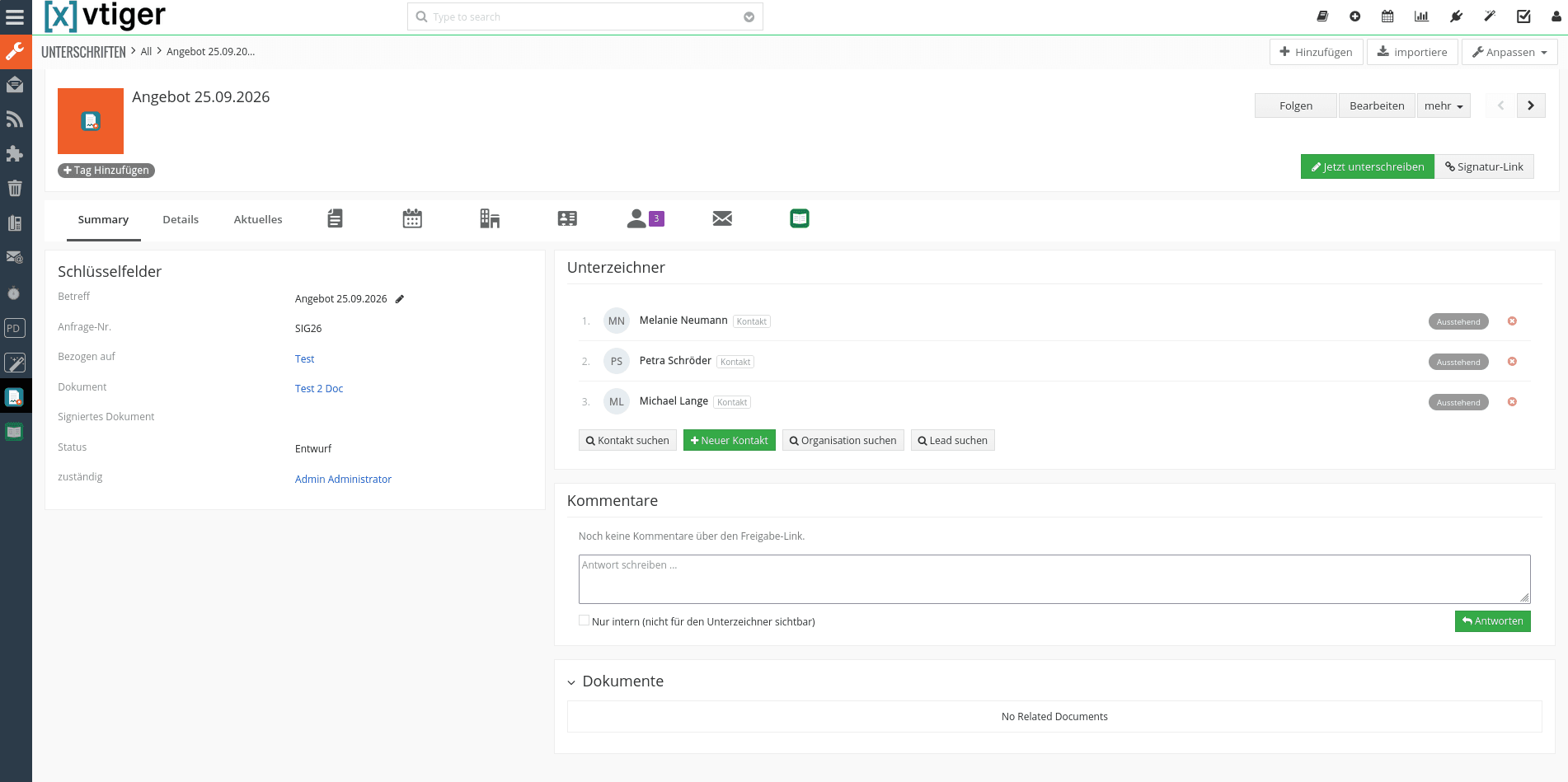Viewport: 1568px width, 782px height.
Task: Click the quick create plus icon
Action: coord(1354,16)
